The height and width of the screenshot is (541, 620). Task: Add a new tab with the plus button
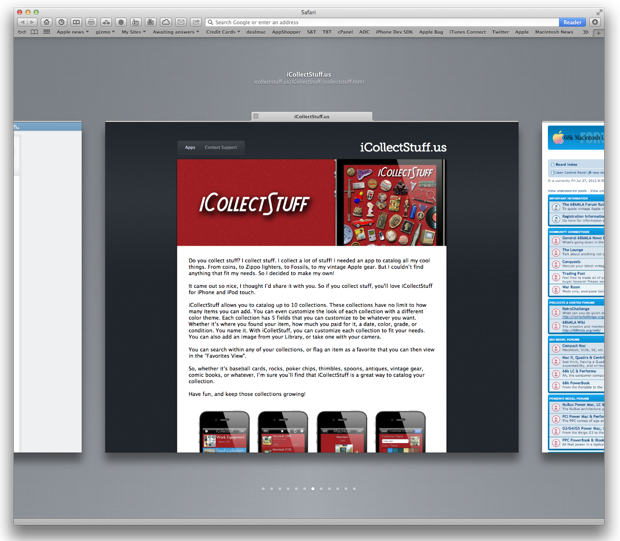599,33
